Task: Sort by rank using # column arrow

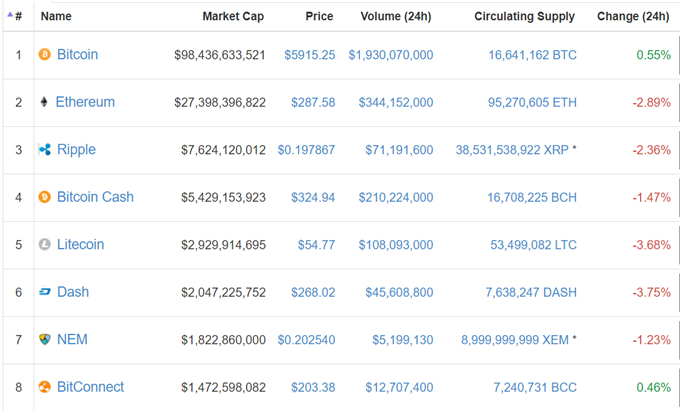Action: point(15,16)
